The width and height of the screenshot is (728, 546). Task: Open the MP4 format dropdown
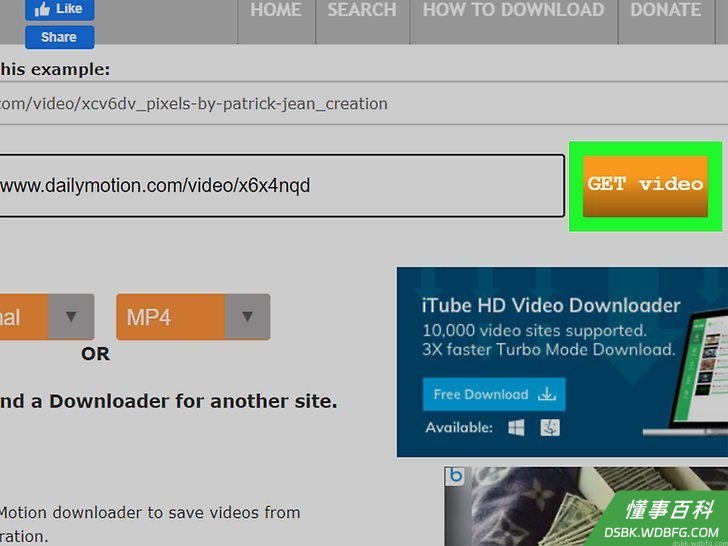[x=193, y=317]
